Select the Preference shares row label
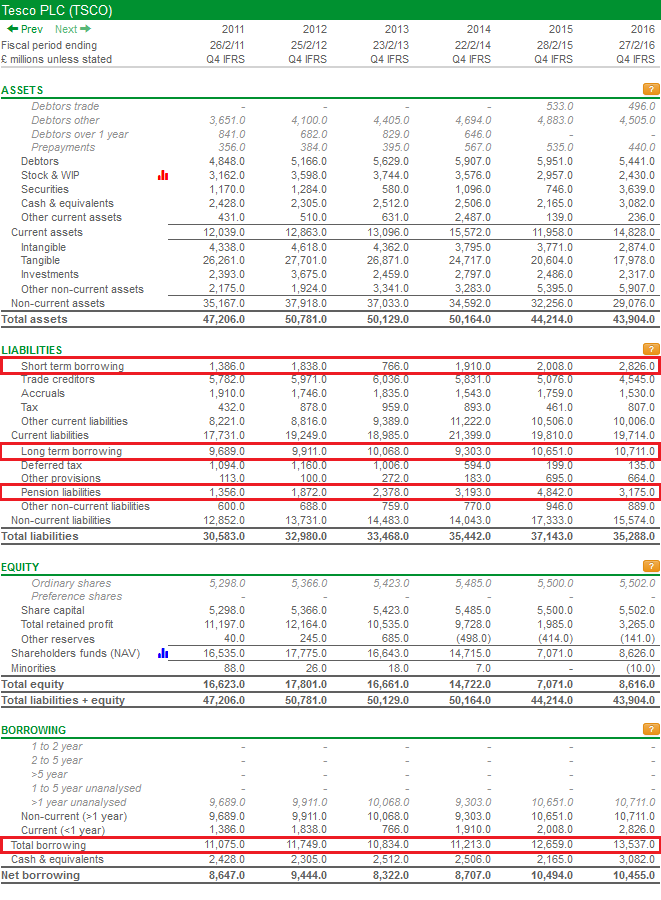Viewport: 661px width, 900px height. tap(77, 596)
